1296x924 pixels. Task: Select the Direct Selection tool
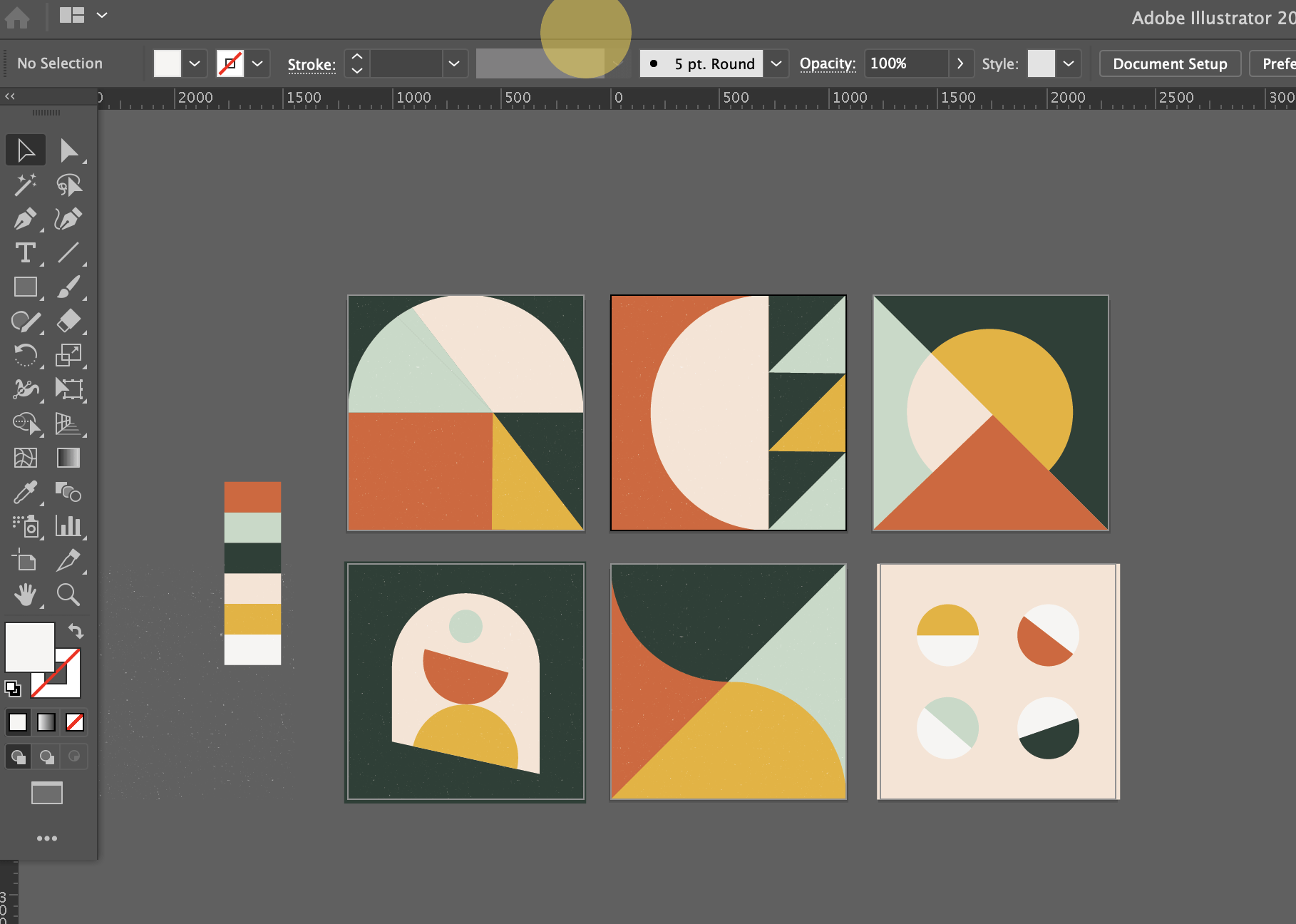click(x=71, y=150)
